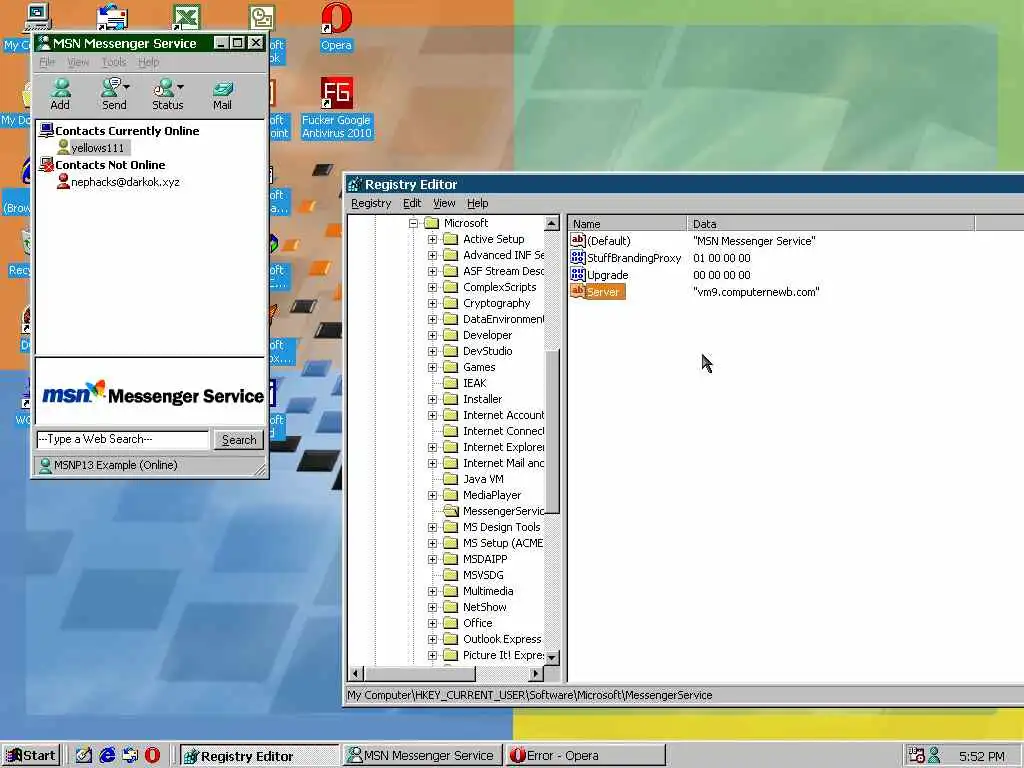The image size is (1024, 768).
Task: Click the Mail icon in MSN Messenger
Action: tap(222, 94)
